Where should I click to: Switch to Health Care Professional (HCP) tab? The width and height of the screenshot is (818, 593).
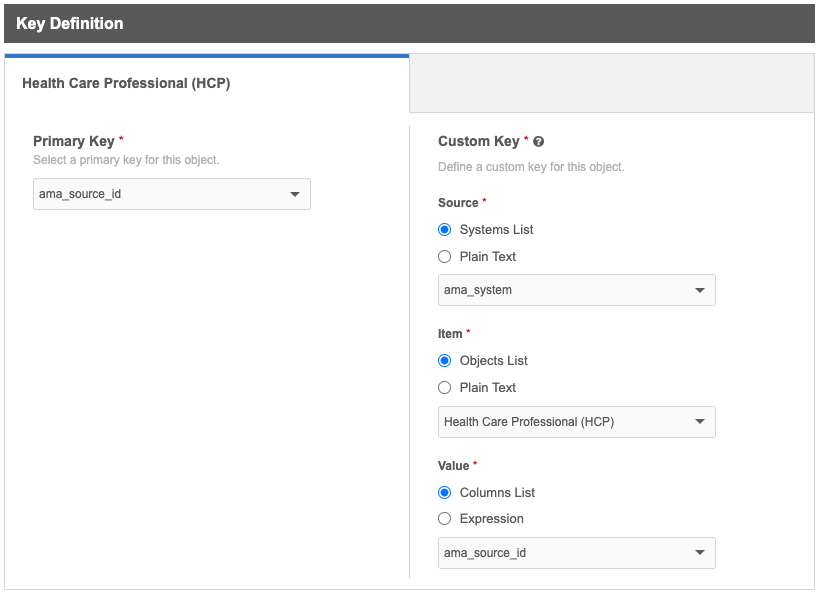coord(127,84)
